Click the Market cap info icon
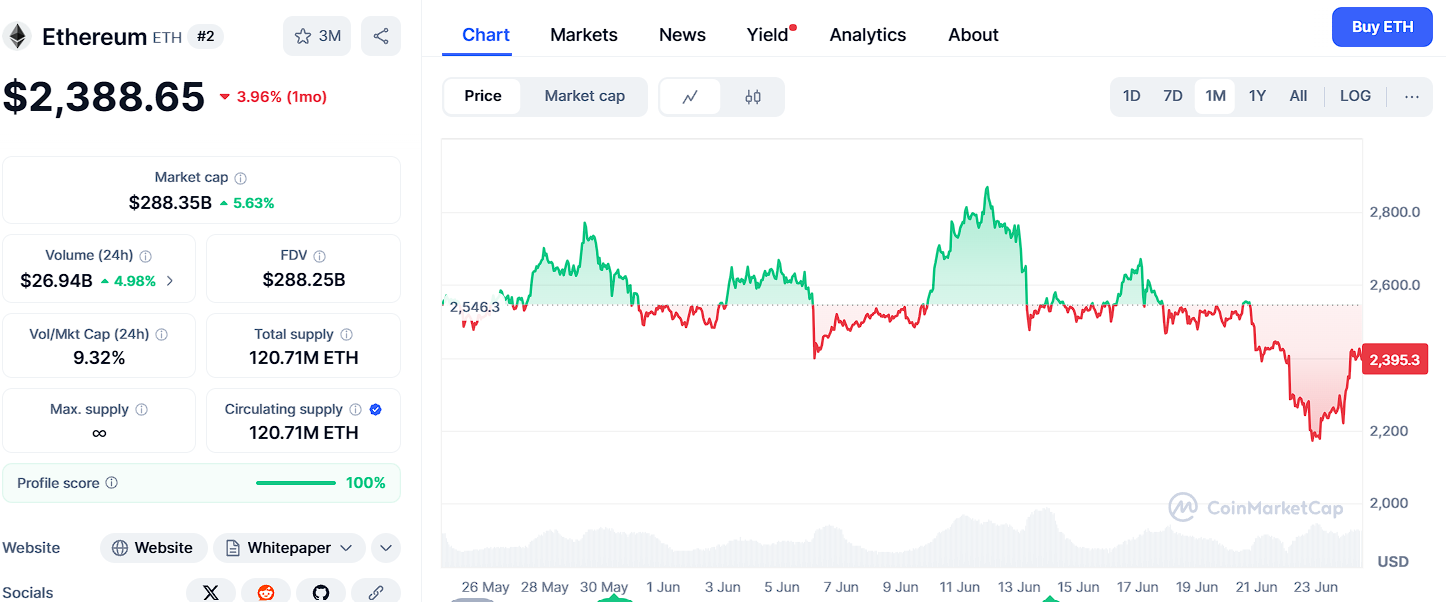Viewport: 1446px width, 602px height. coord(240,178)
